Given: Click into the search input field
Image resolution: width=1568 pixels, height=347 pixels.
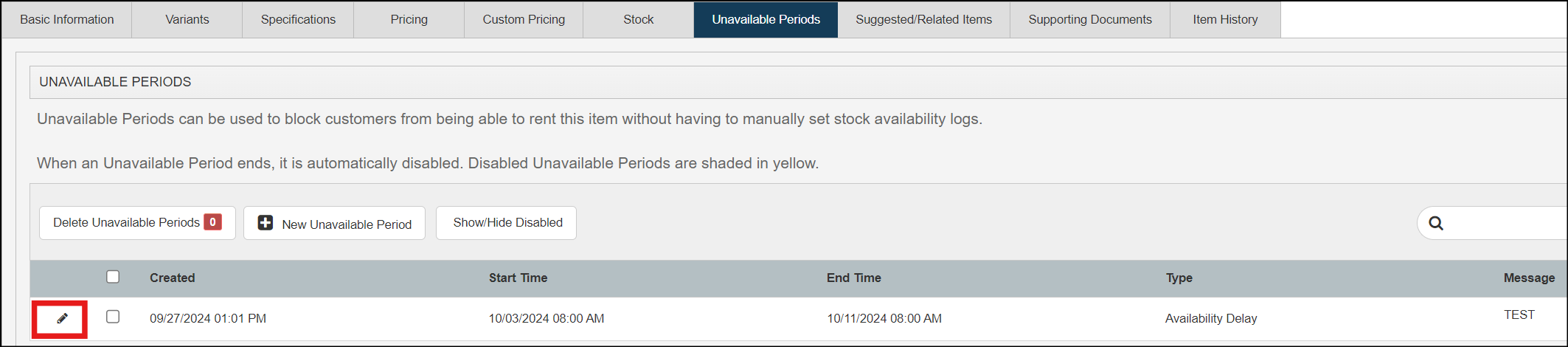Looking at the screenshot, I should click(x=1505, y=223).
